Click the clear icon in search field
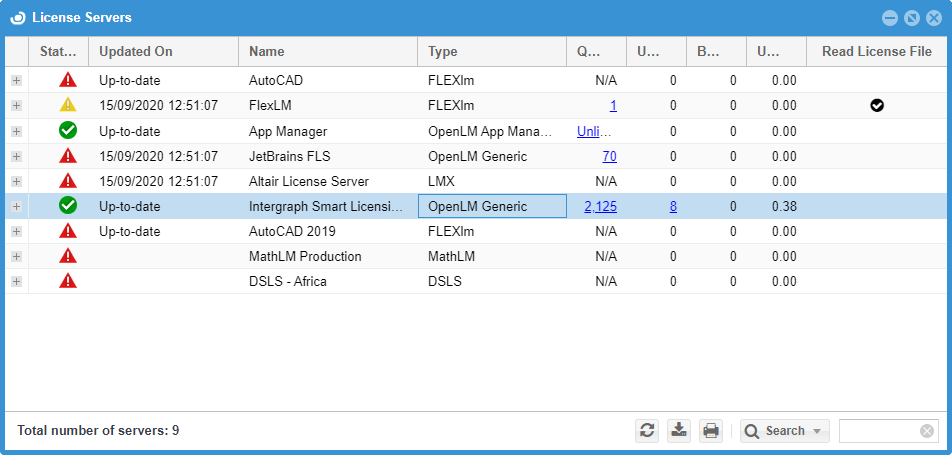This screenshot has height=455, width=952. (927, 431)
